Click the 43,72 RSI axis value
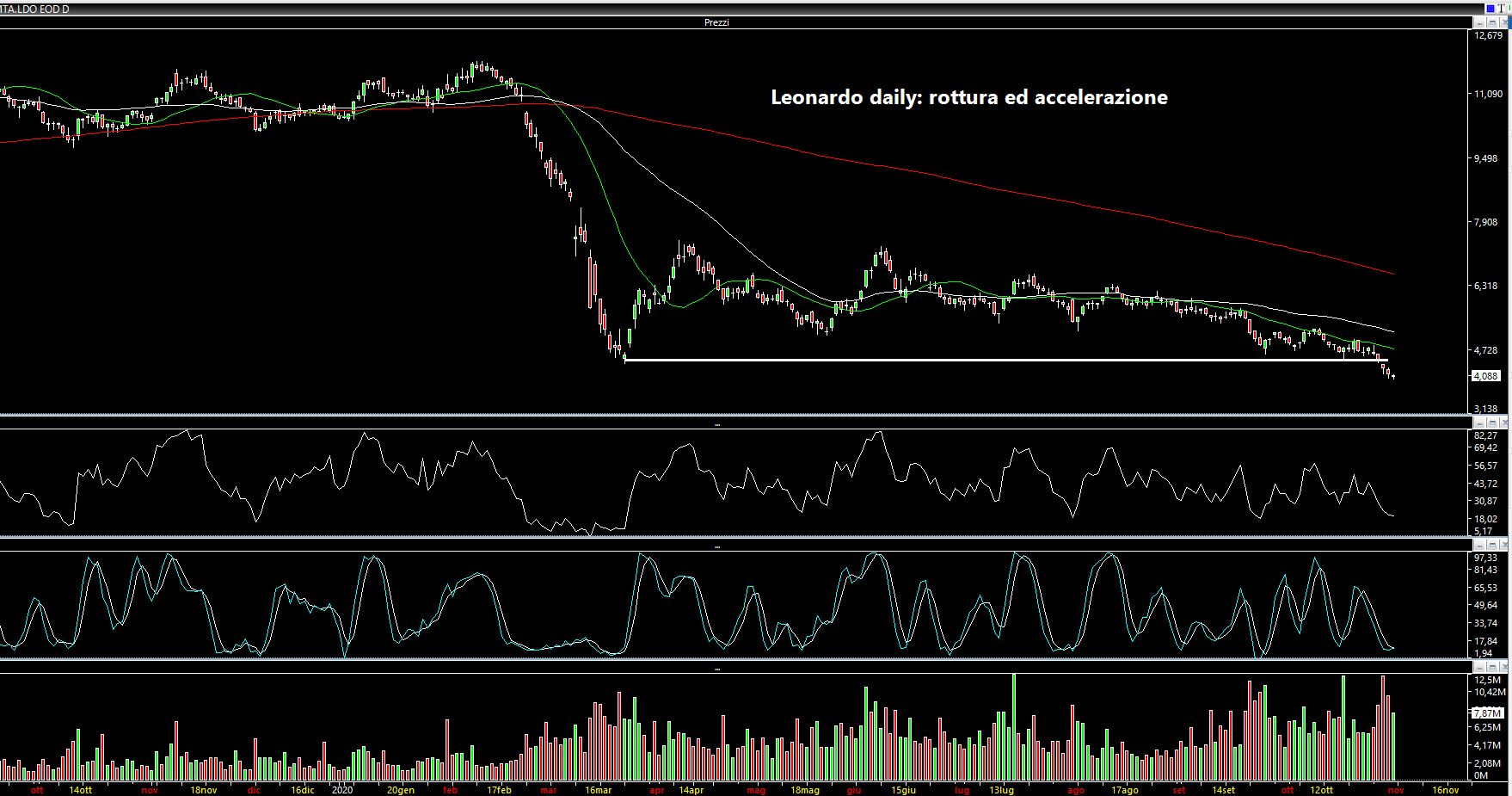 1486,484
